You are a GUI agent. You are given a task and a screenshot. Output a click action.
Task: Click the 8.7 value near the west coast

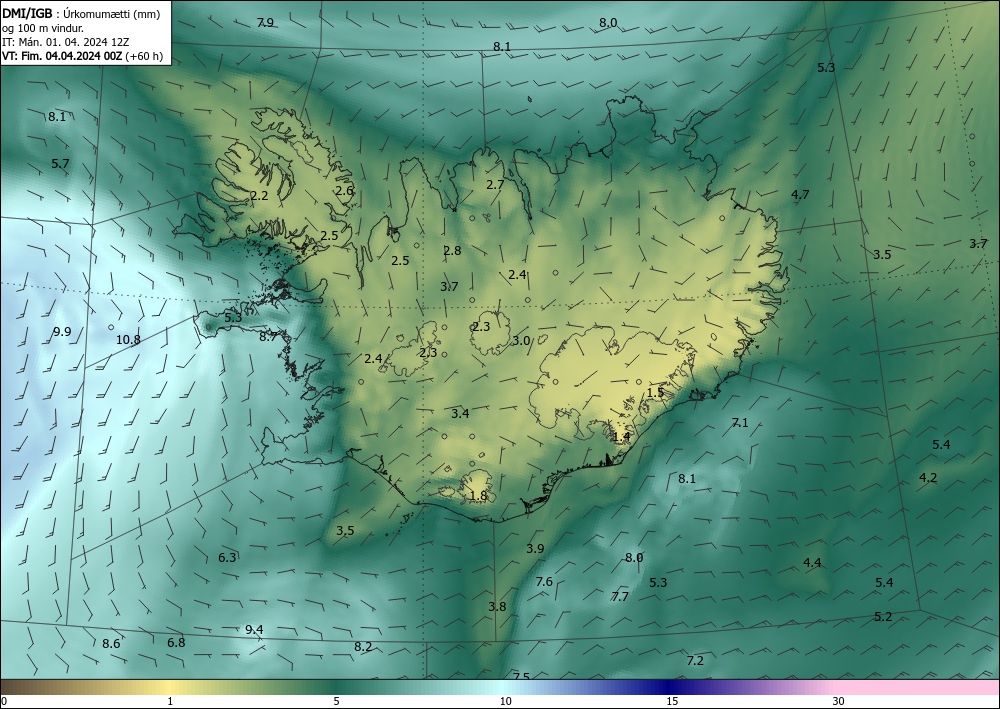click(268, 337)
